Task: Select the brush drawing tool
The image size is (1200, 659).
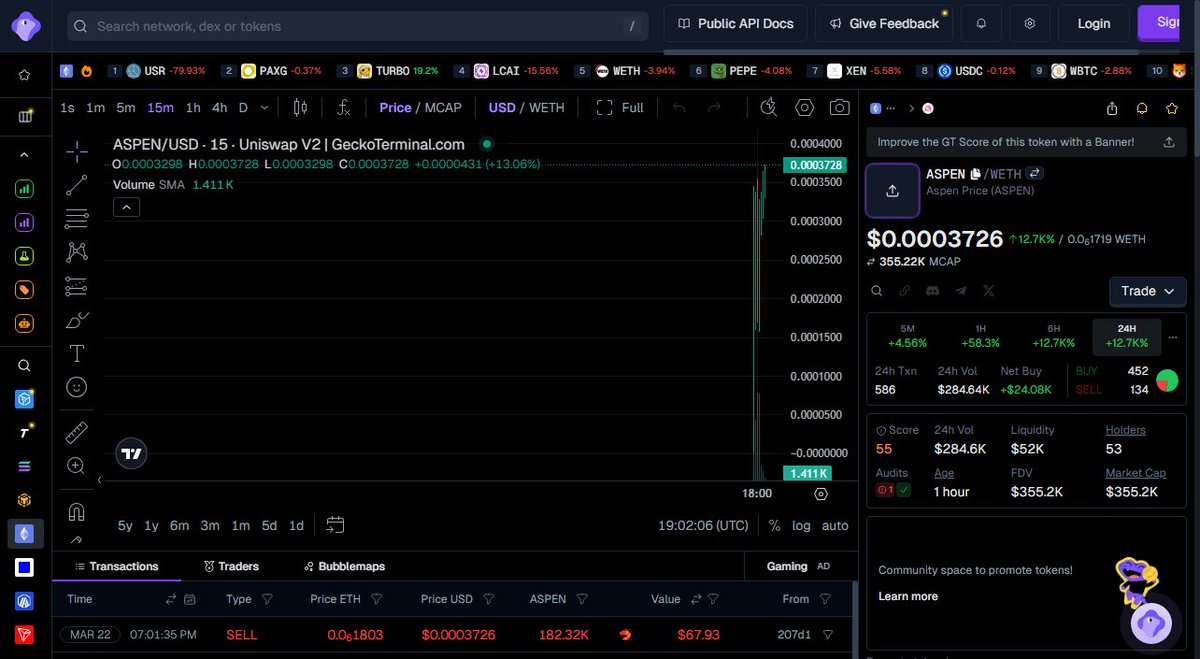Action: point(77,320)
